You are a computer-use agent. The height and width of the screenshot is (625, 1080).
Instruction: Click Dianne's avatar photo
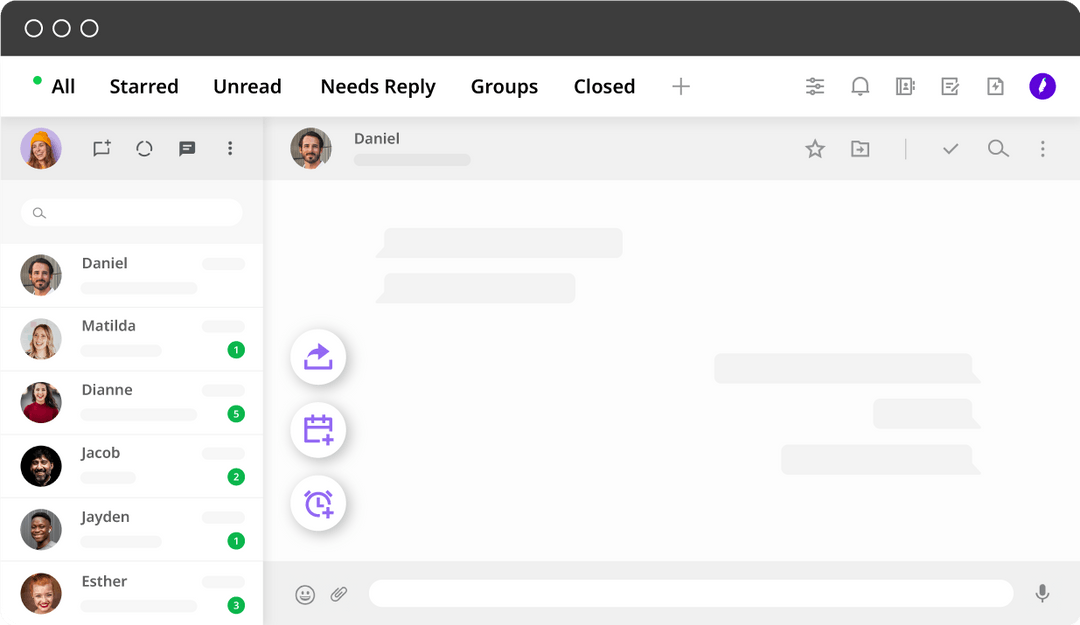tap(41, 402)
